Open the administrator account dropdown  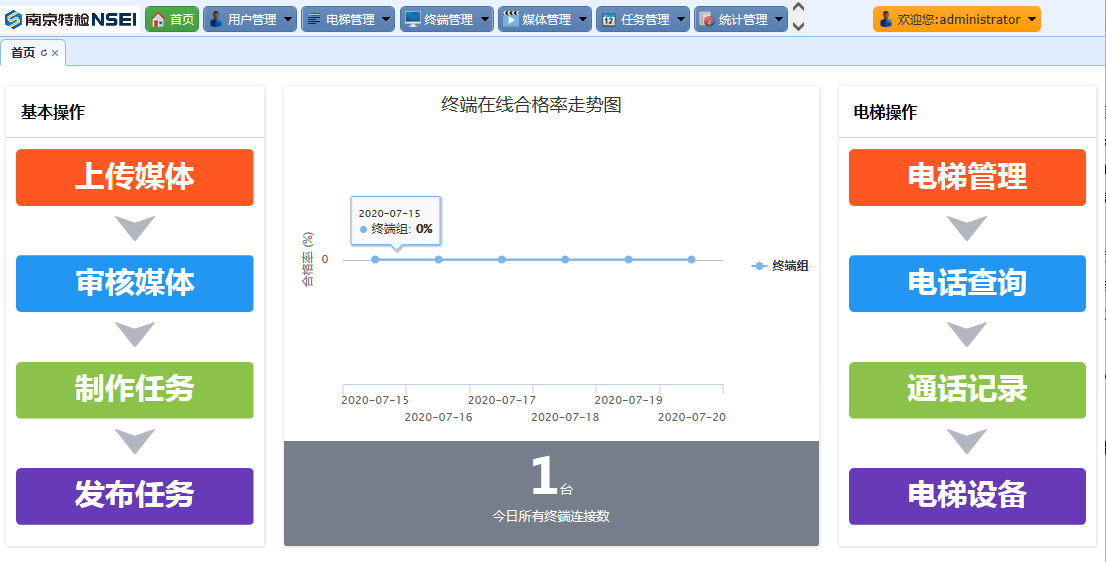click(x=1032, y=19)
